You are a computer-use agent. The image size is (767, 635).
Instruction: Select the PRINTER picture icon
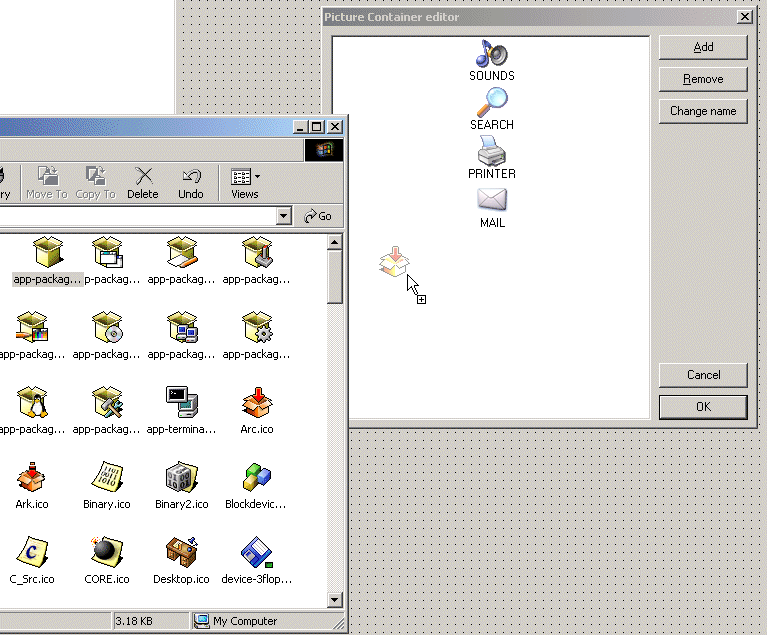coord(492,151)
